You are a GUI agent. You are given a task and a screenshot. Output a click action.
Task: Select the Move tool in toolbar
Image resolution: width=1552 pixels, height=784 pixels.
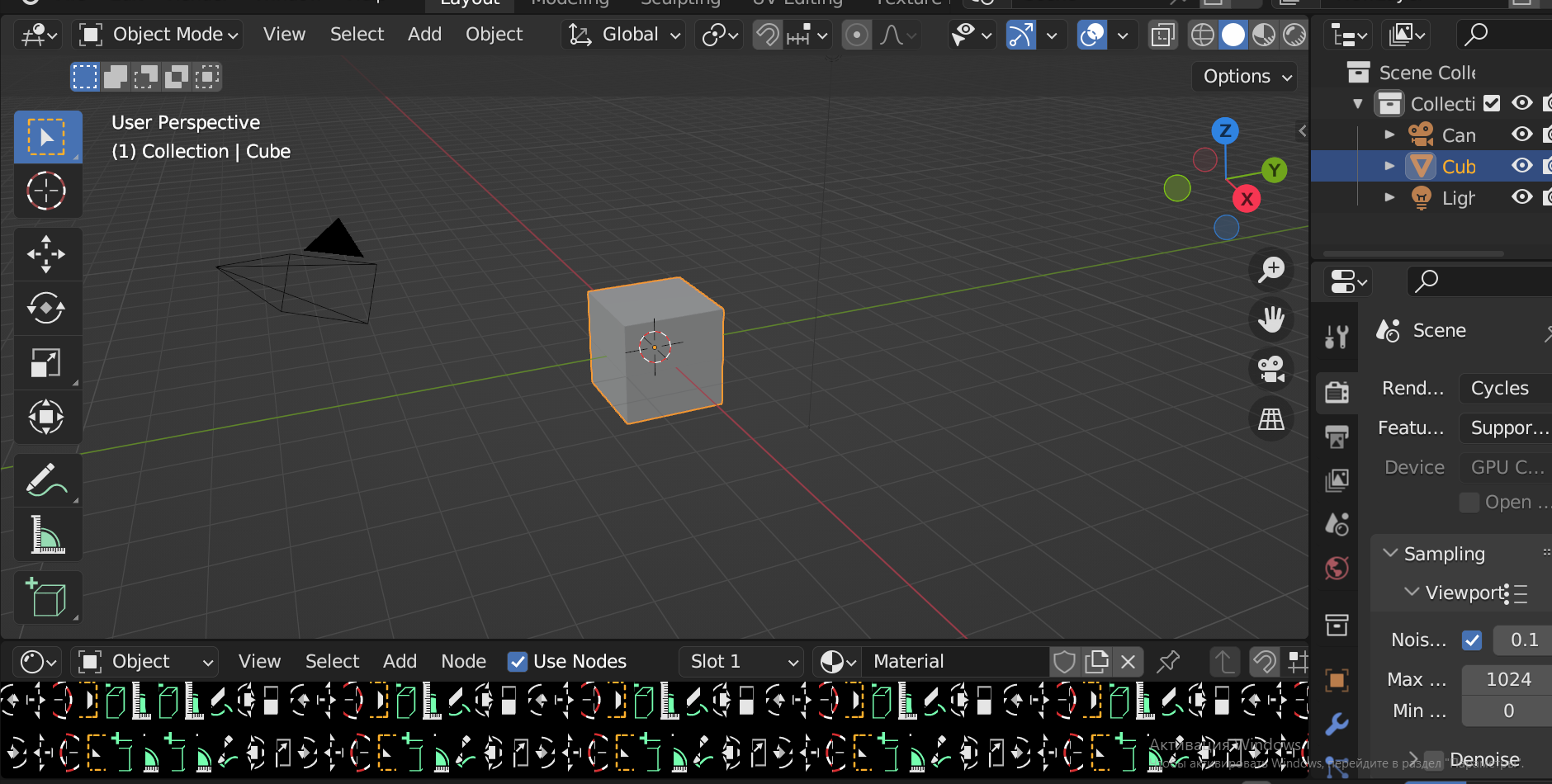point(47,253)
